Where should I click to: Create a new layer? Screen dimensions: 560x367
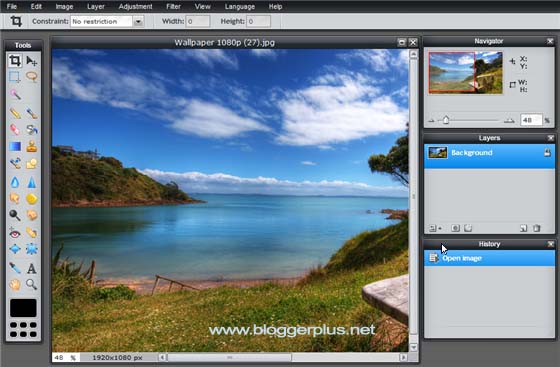coord(524,228)
